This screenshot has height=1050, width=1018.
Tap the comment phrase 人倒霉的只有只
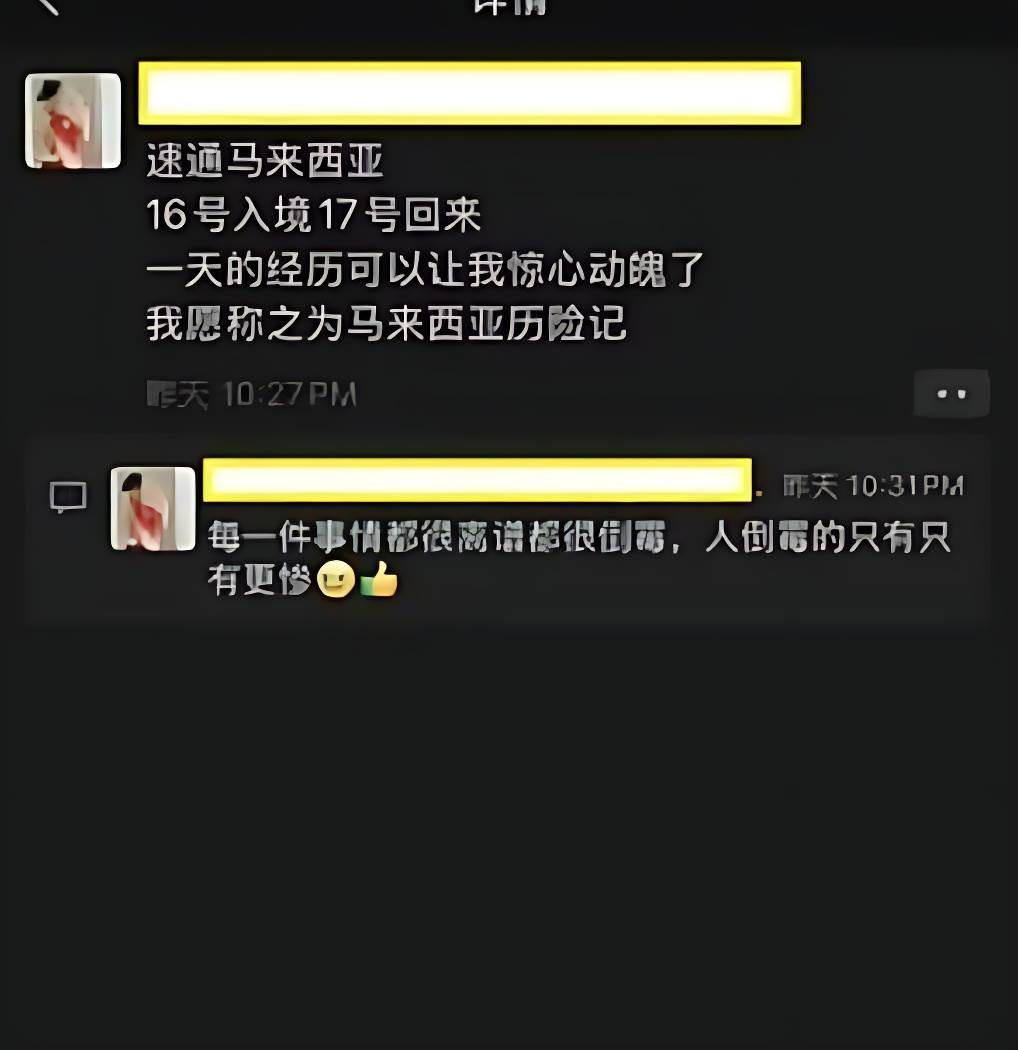(x=828, y=537)
